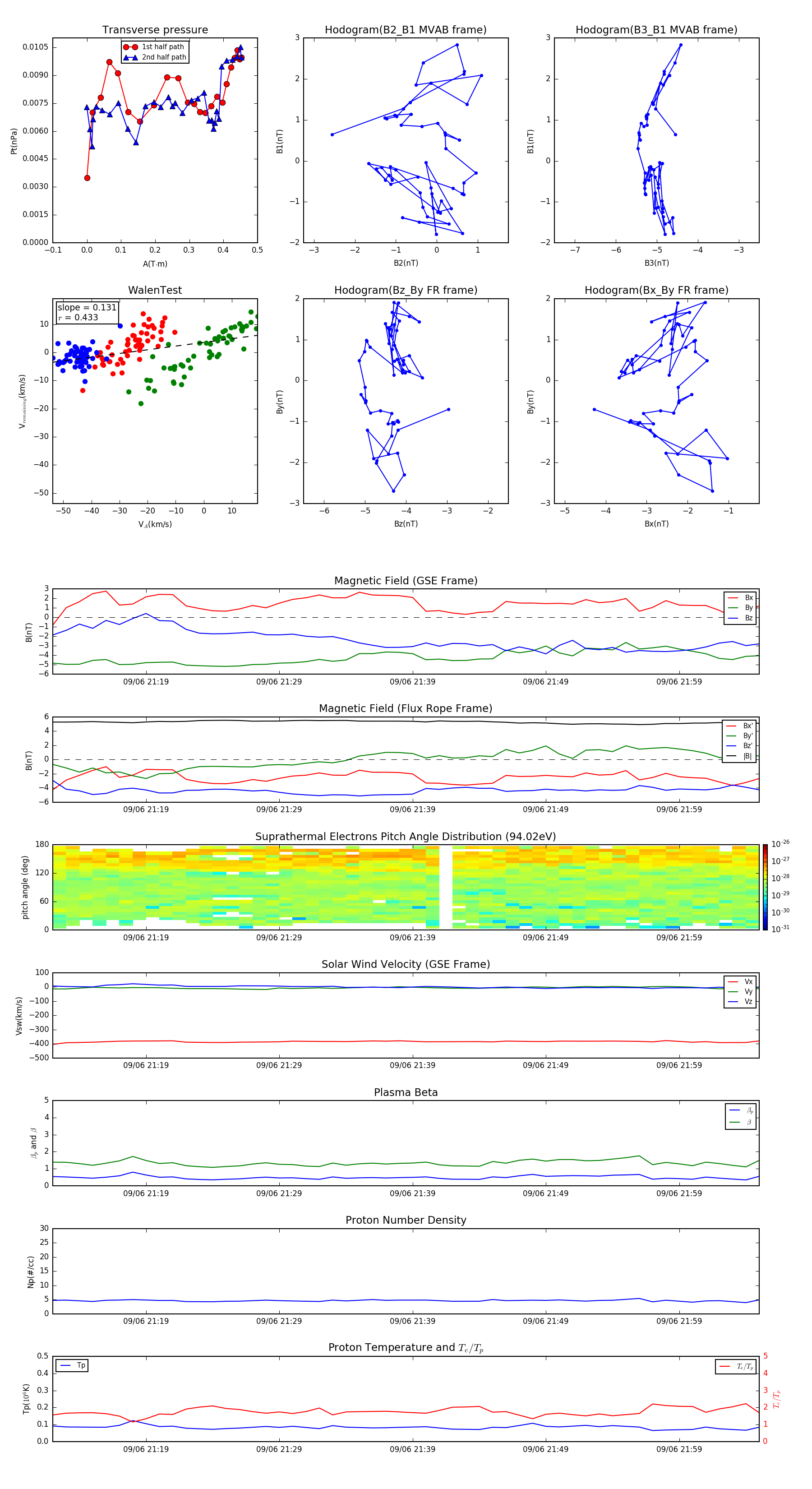
Task: Click the Te/Tp legend entry
Action: click(736, 1366)
